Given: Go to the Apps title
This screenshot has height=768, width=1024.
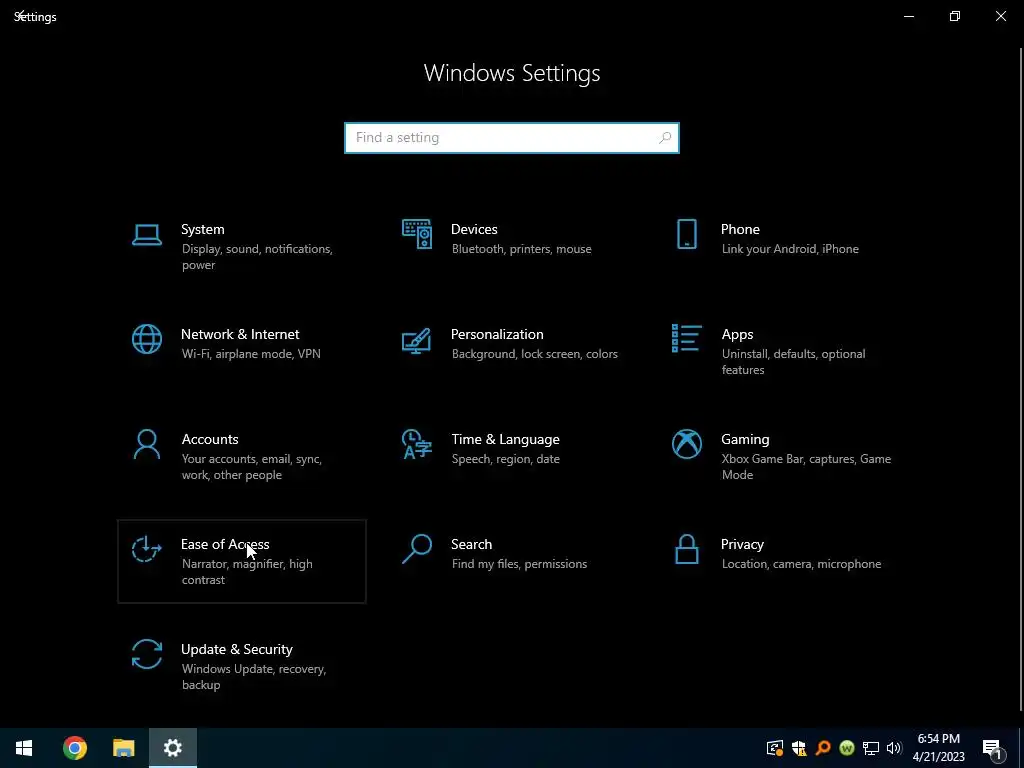Looking at the screenshot, I should point(737,335).
